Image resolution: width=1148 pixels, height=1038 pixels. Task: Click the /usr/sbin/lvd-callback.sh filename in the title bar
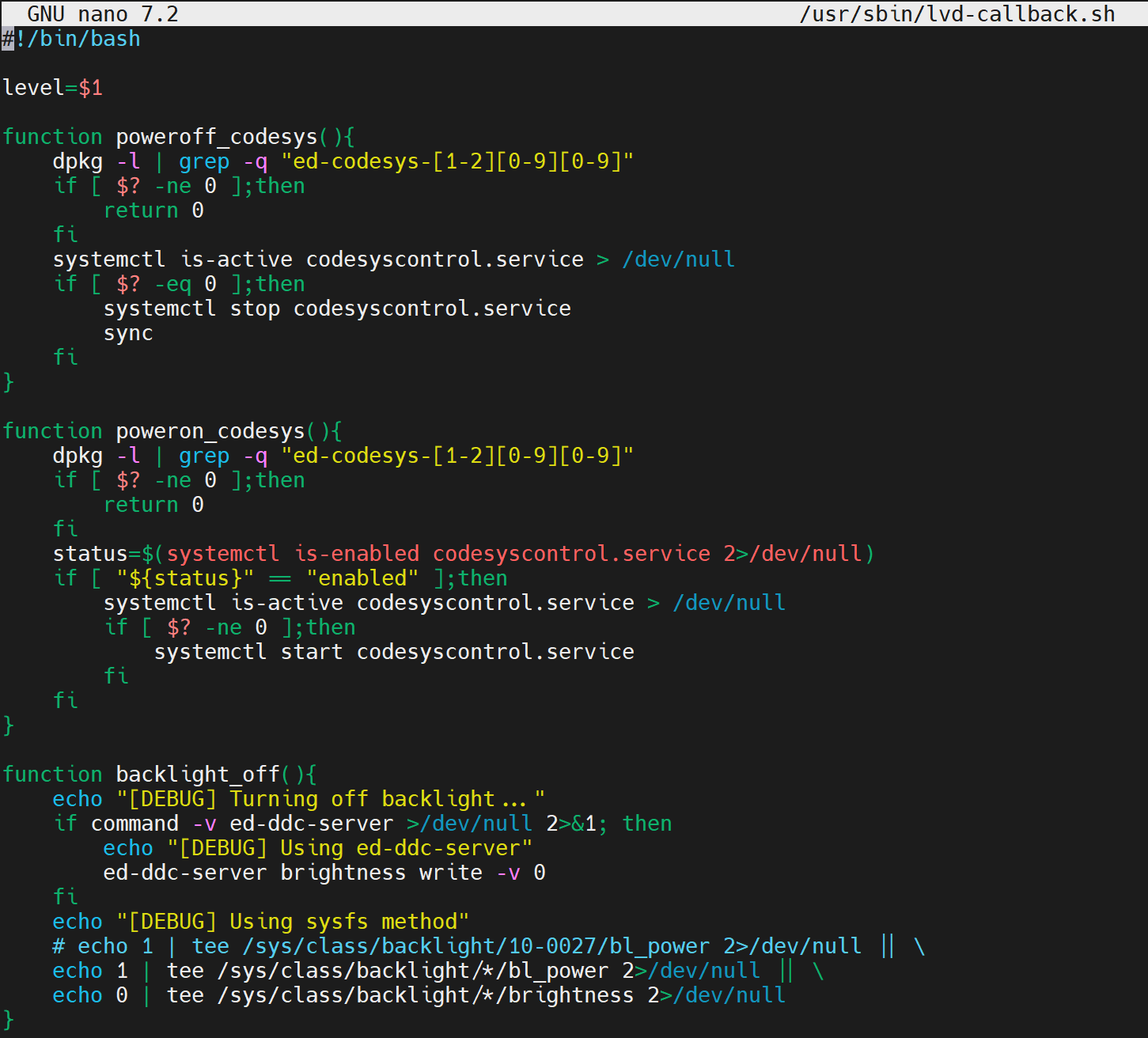coord(957,14)
